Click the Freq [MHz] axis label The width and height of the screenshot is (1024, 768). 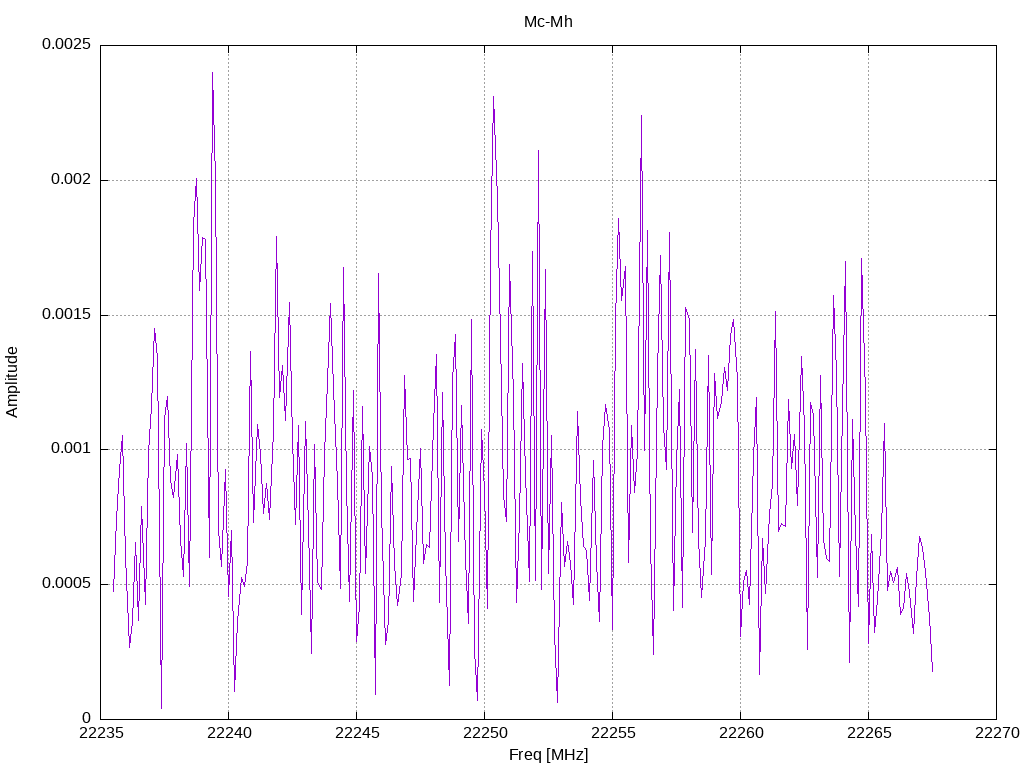click(x=548, y=754)
